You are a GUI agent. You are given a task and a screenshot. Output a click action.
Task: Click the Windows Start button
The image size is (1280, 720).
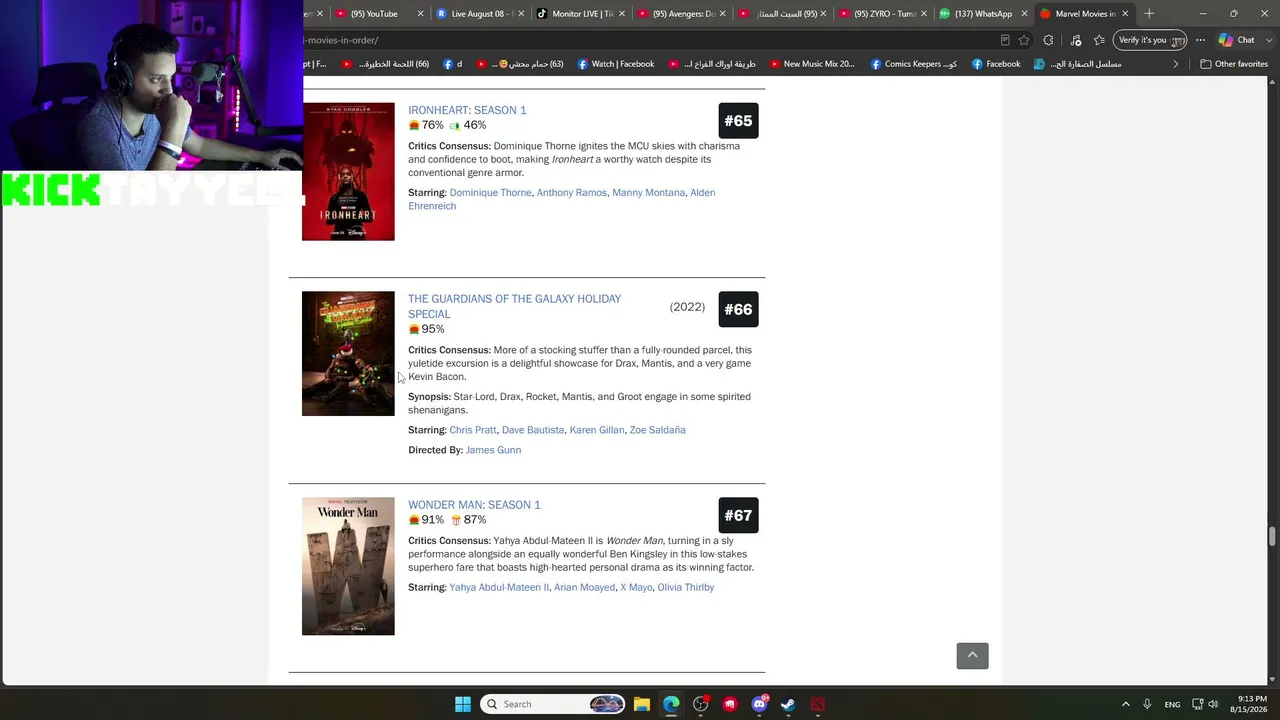pyautogui.click(x=463, y=704)
